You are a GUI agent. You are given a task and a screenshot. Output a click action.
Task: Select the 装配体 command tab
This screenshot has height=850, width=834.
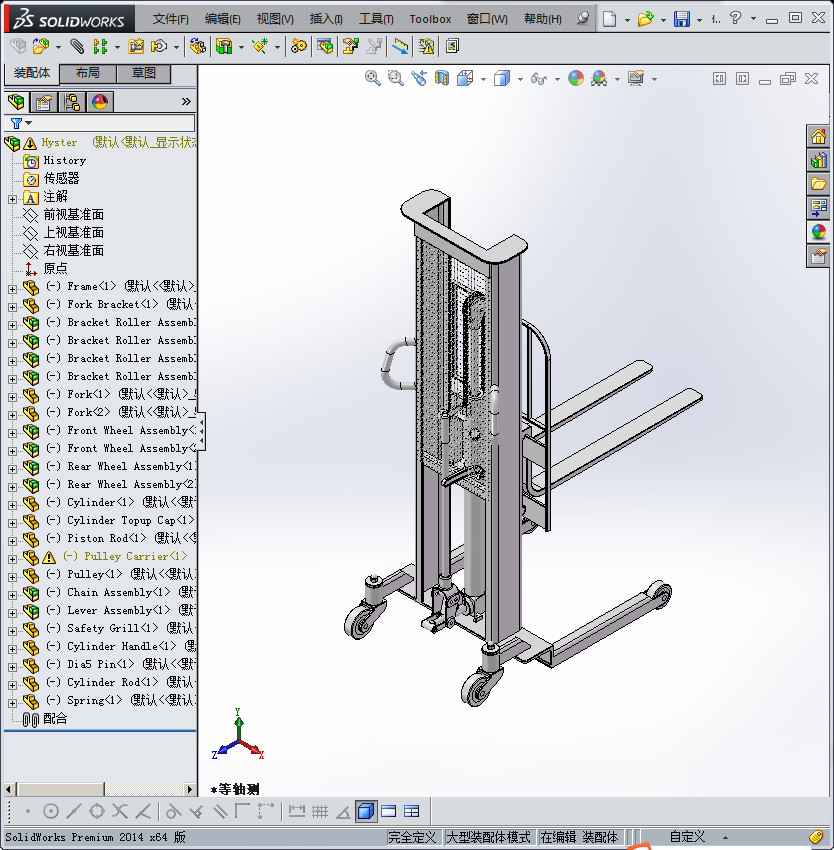click(32, 73)
